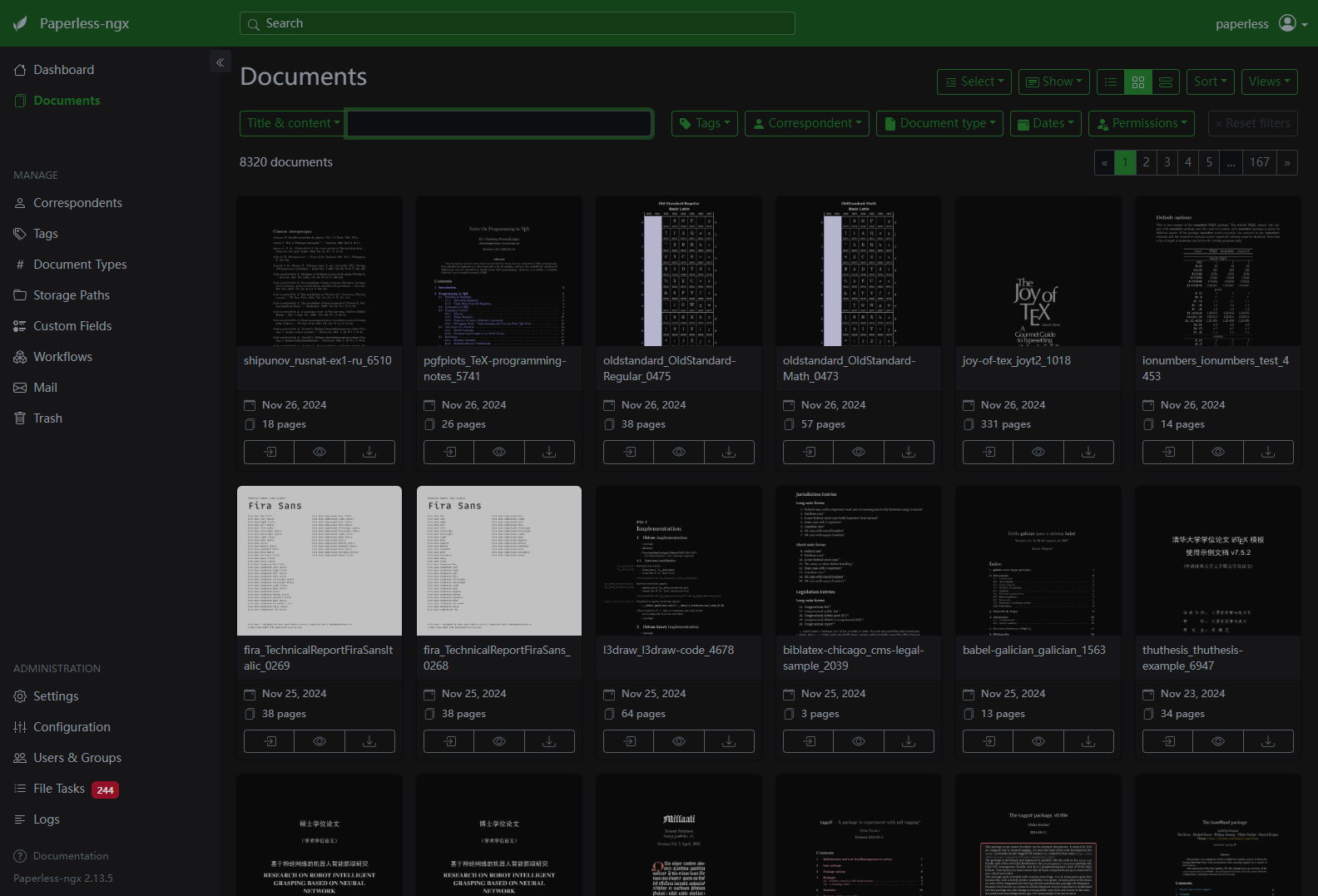Preview oldstandard_OldStandard-Regular_0475 via eye icon
This screenshot has width=1318, height=896.
point(679,452)
